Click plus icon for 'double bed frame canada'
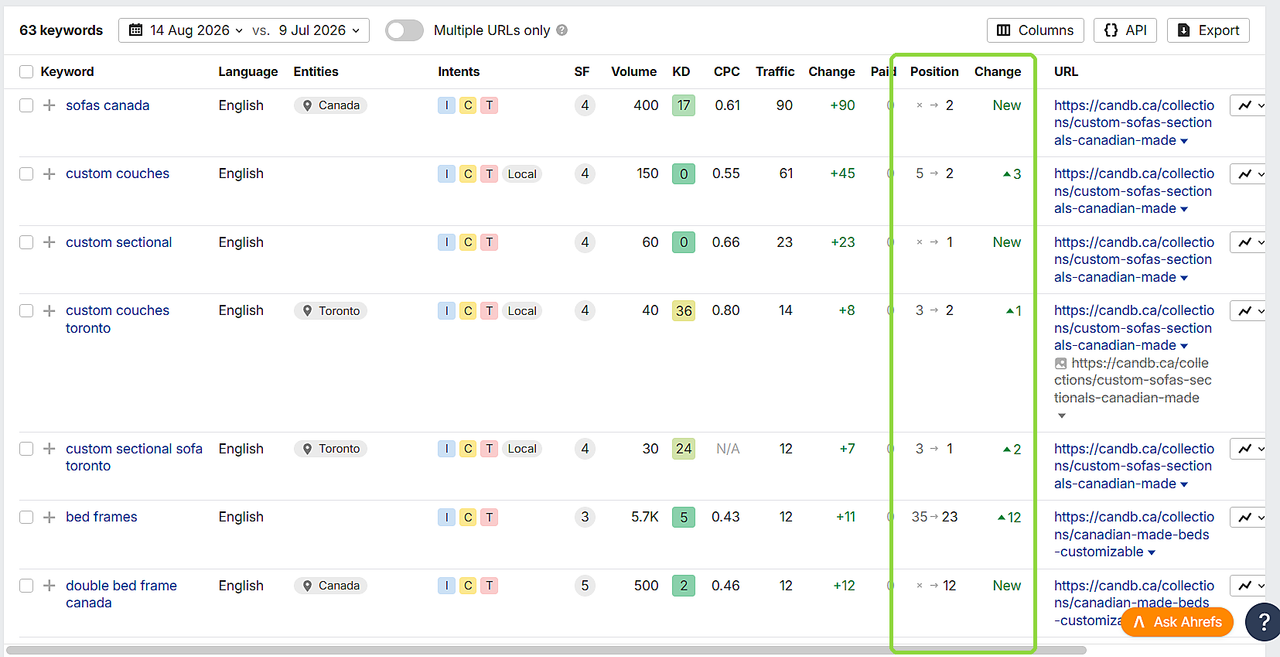 coord(49,586)
